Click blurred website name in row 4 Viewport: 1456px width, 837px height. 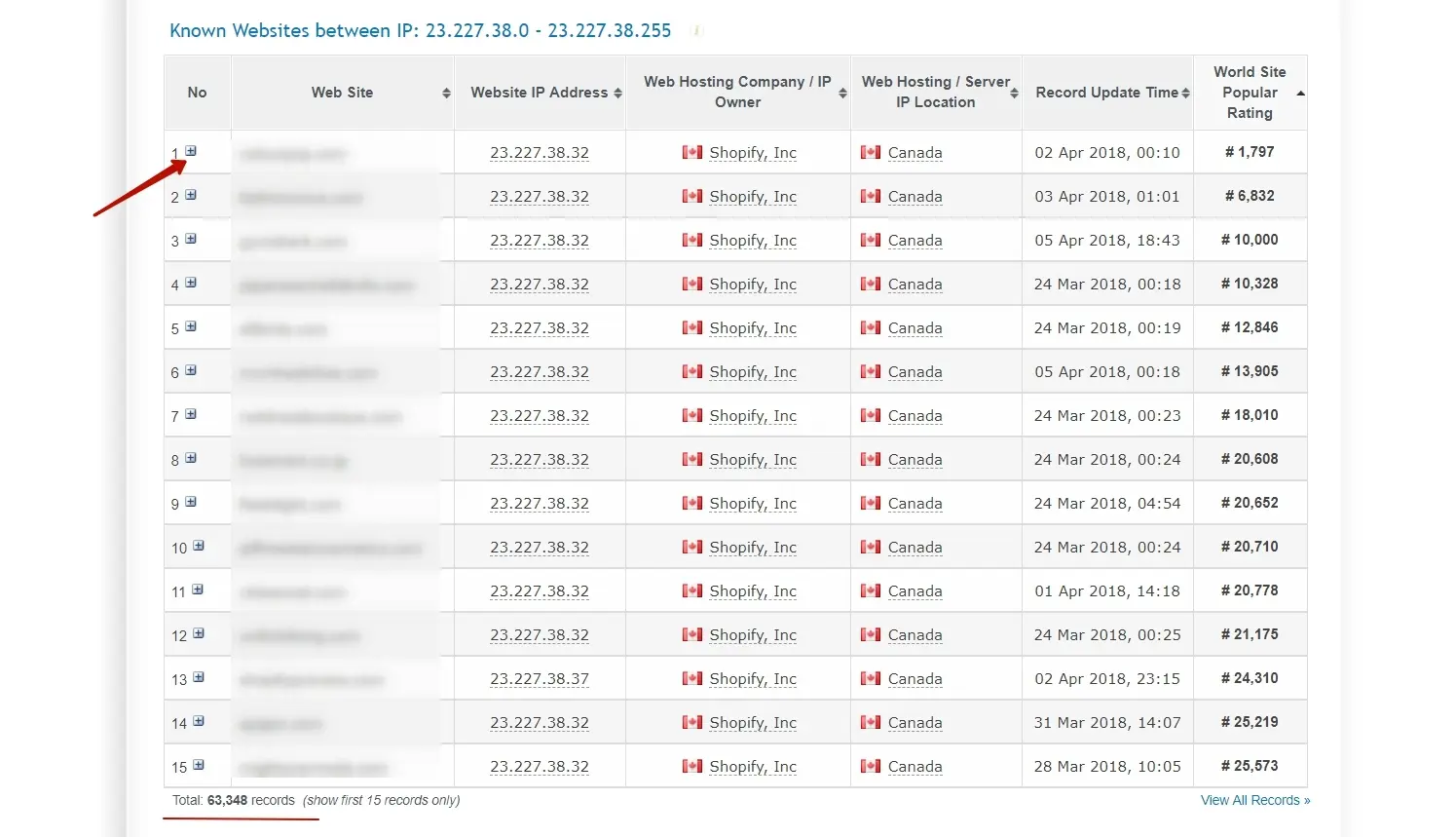tap(327, 285)
